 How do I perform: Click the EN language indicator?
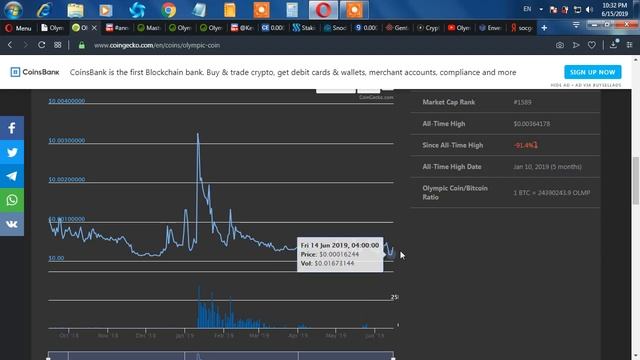[527, 9]
